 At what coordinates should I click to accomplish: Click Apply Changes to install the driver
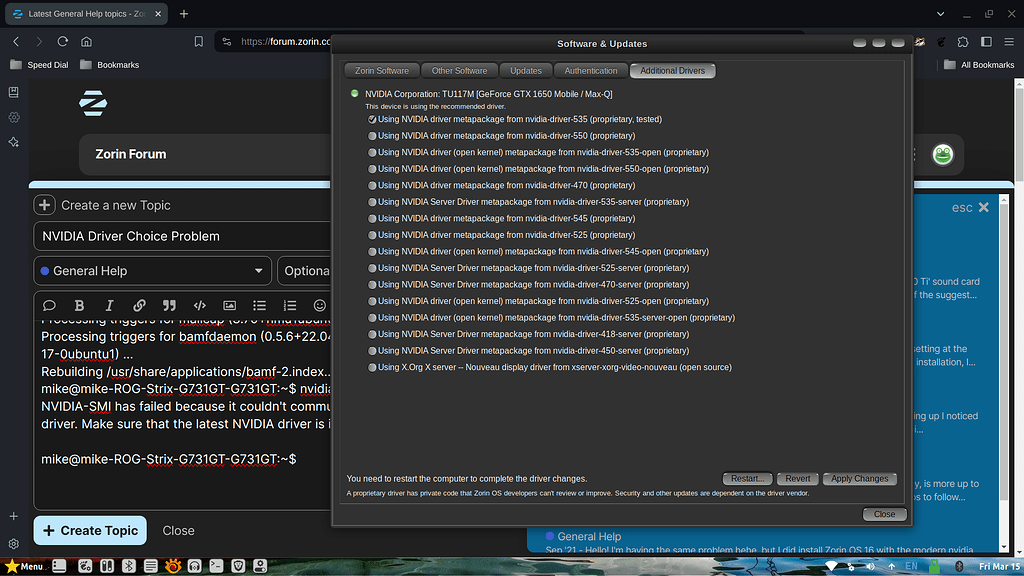pyautogui.click(x=859, y=478)
